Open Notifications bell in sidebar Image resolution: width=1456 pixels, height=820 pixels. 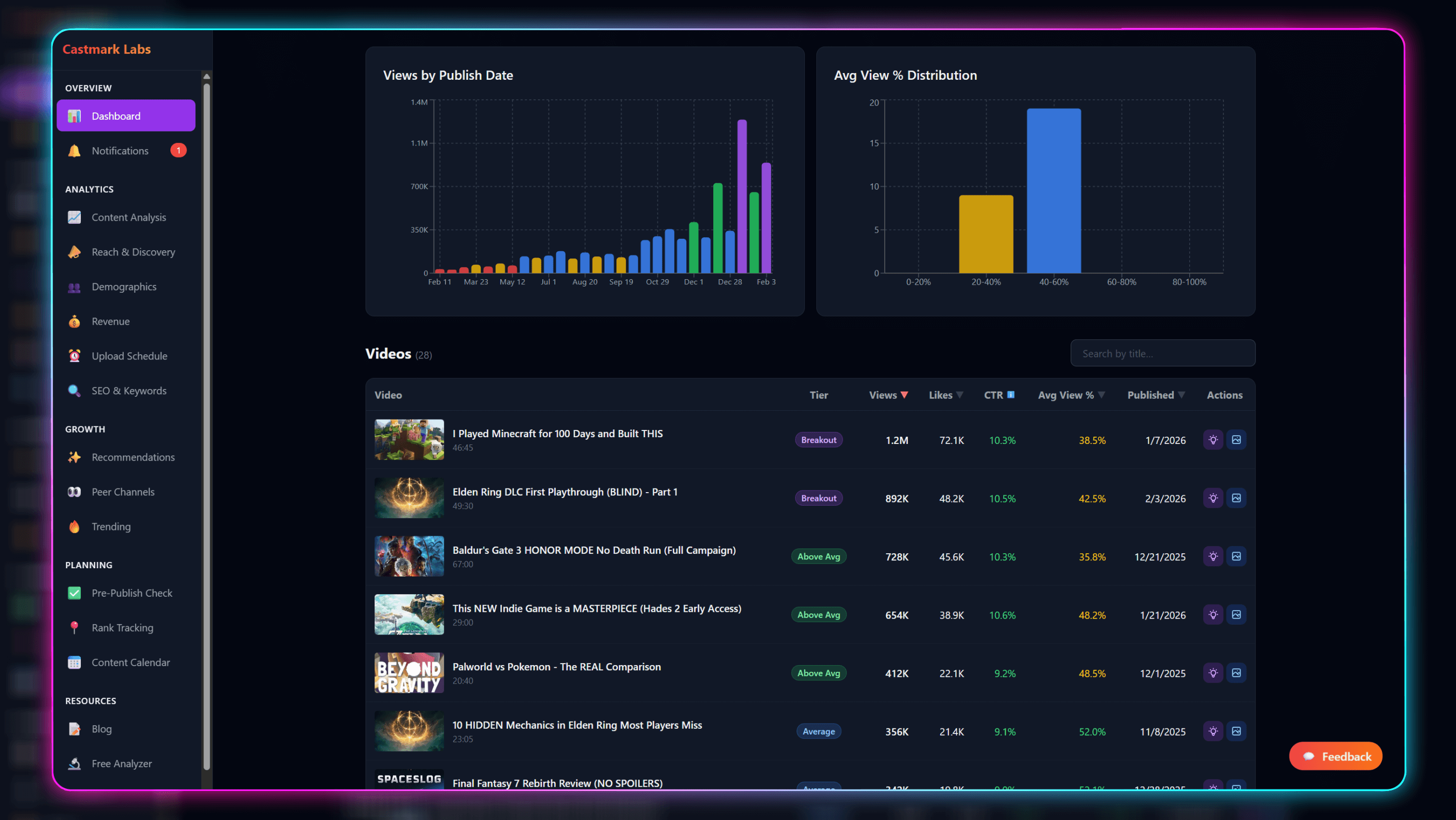point(75,150)
